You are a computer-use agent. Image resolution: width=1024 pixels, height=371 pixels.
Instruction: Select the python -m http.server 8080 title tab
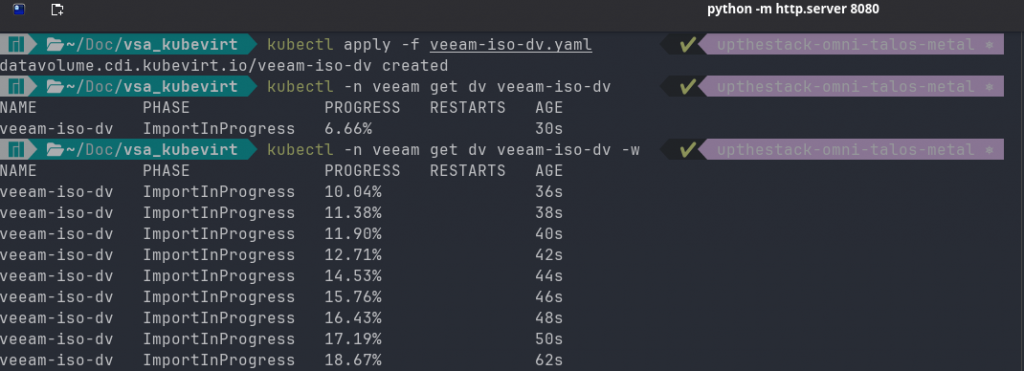[x=793, y=9]
